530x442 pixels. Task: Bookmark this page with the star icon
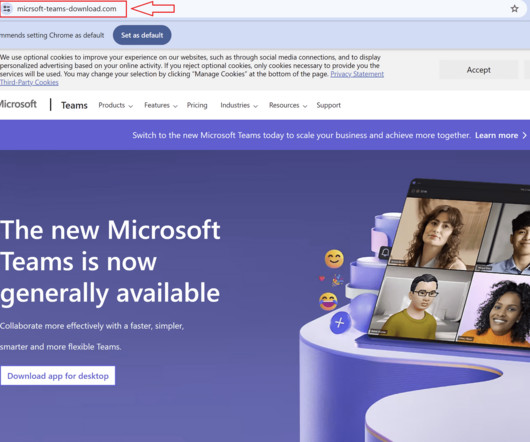pyautogui.click(x=514, y=8)
